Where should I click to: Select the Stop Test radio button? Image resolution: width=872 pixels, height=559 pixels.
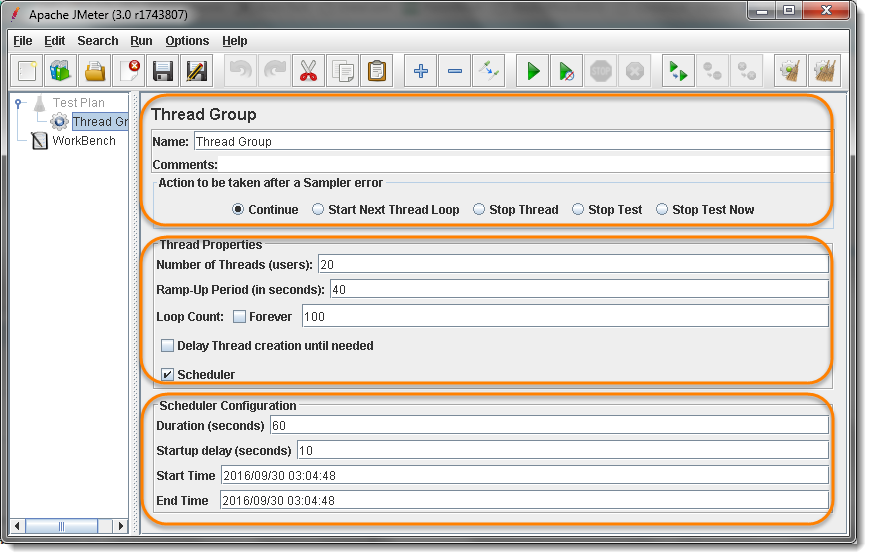578,210
